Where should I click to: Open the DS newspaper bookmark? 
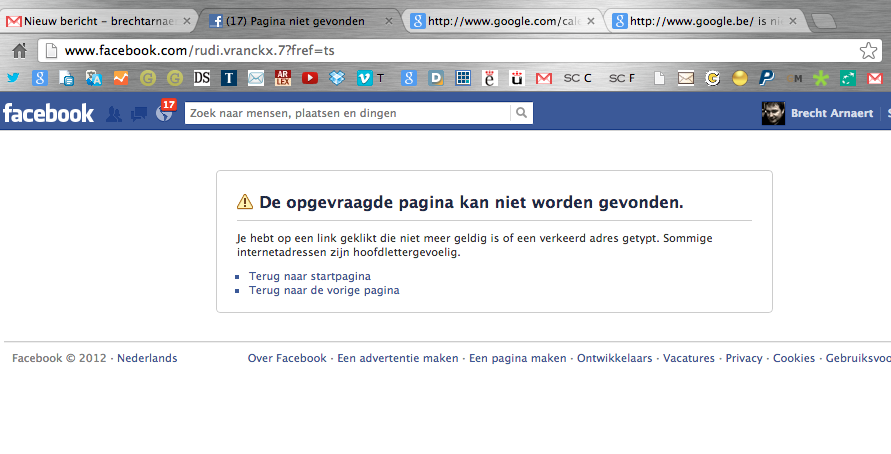[202, 78]
